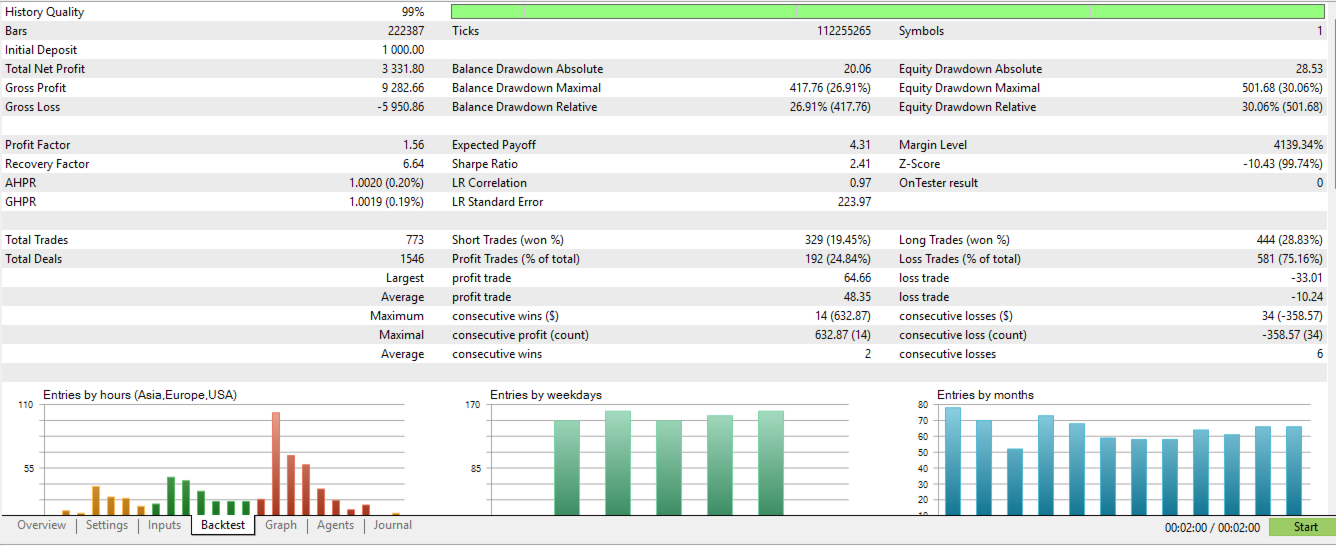
Task: Select the Sharpe Ratio value 2.41
Action: [x=860, y=164]
